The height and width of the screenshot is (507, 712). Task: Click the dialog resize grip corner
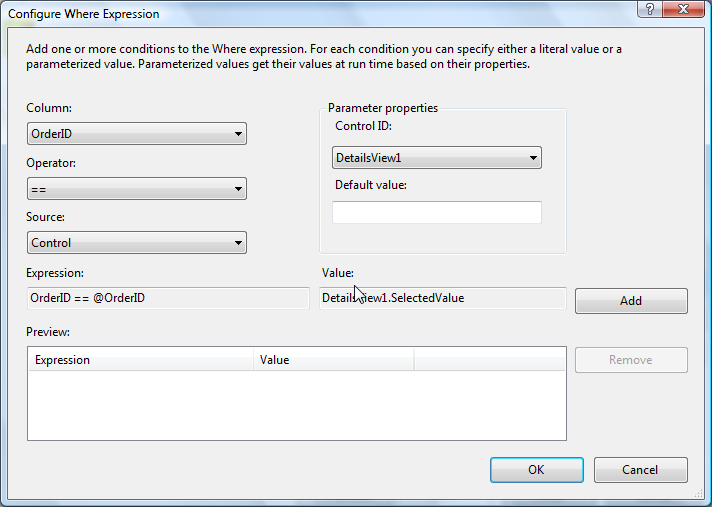[704, 499]
